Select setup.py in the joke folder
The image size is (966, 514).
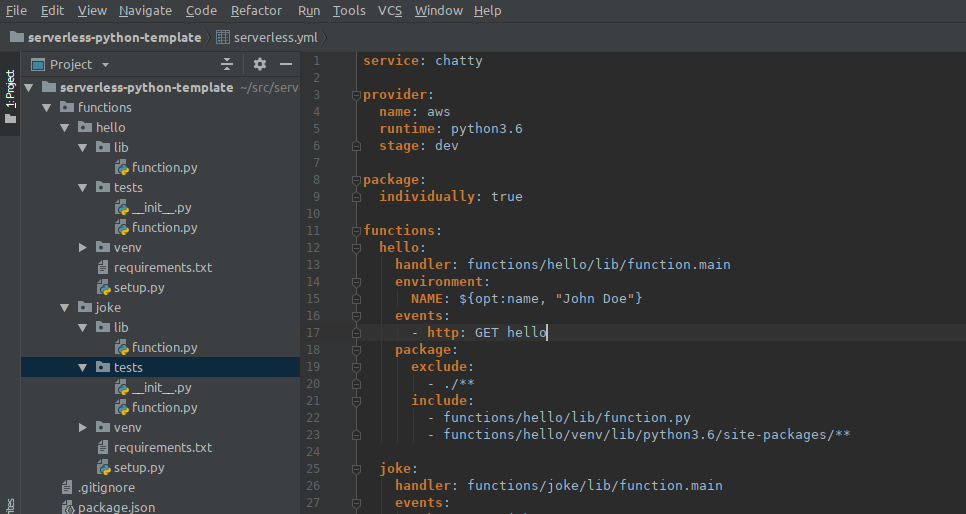tap(139, 467)
